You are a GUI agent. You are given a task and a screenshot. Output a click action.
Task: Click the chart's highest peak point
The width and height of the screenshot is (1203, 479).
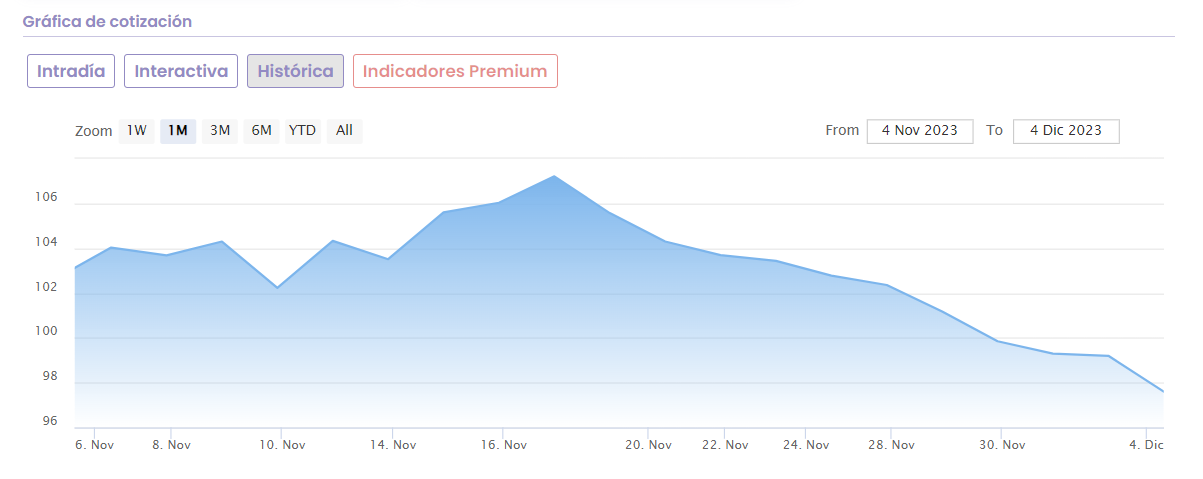pos(554,176)
